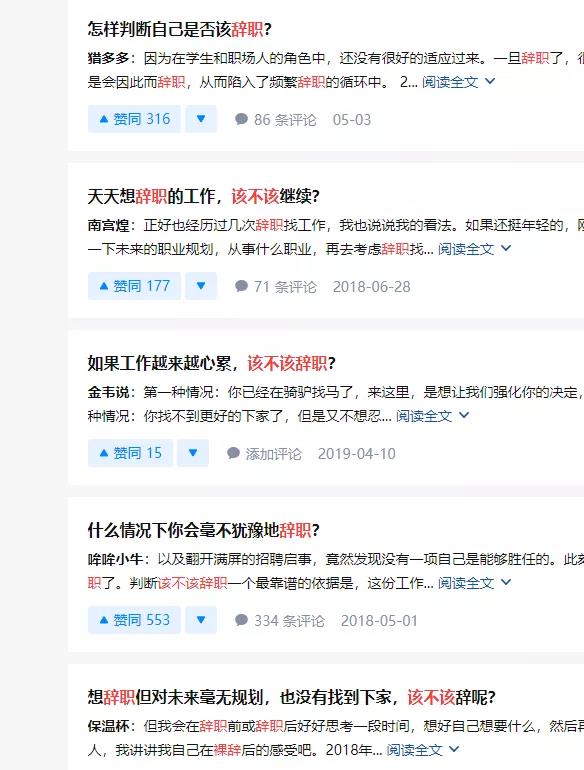Open question 如果工作越来越心累，该不该辞职
This screenshot has width=584, height=770.
pyautogui.click(x=212, y=363)
